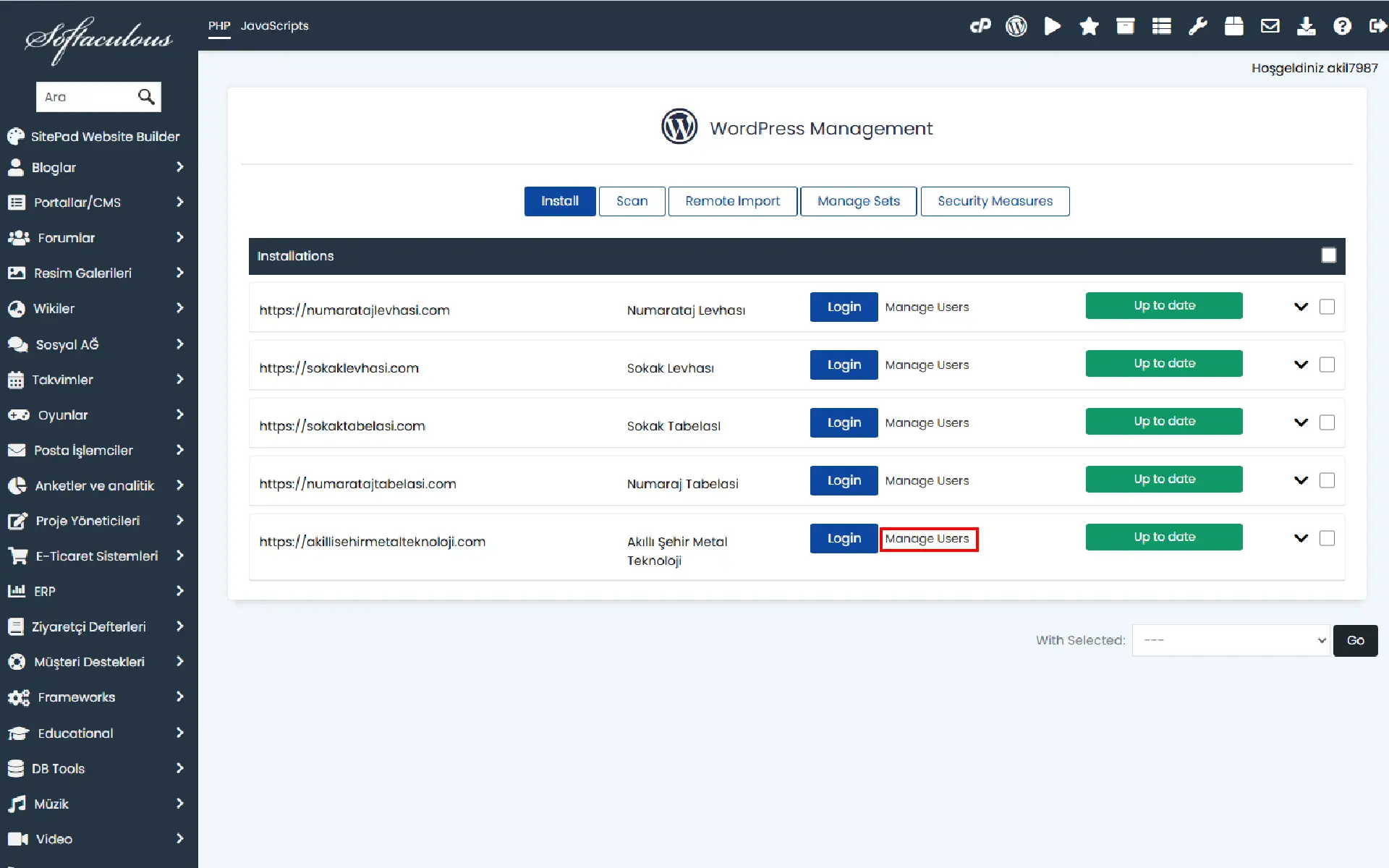Expand details arrow for akillisehirmetalteknoloji.com

(1301, 538)
